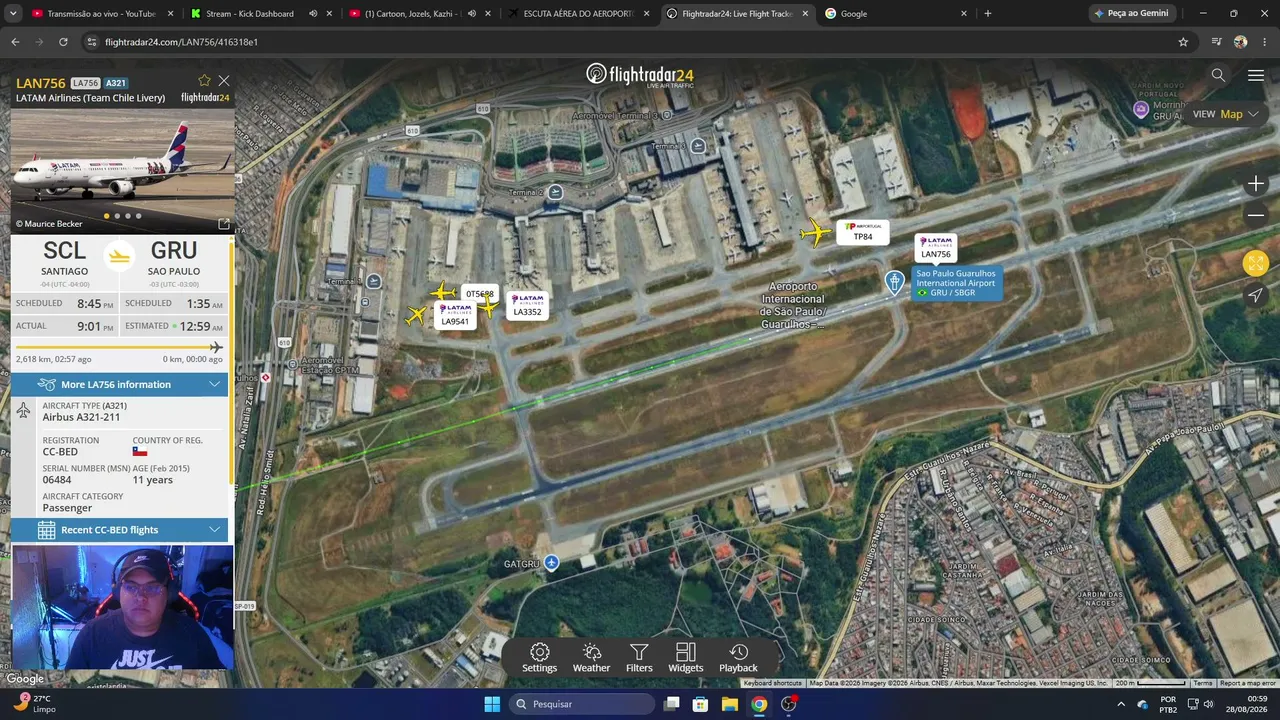
Task: Open the weather widget on the taskbar
Action: (37, 704)
